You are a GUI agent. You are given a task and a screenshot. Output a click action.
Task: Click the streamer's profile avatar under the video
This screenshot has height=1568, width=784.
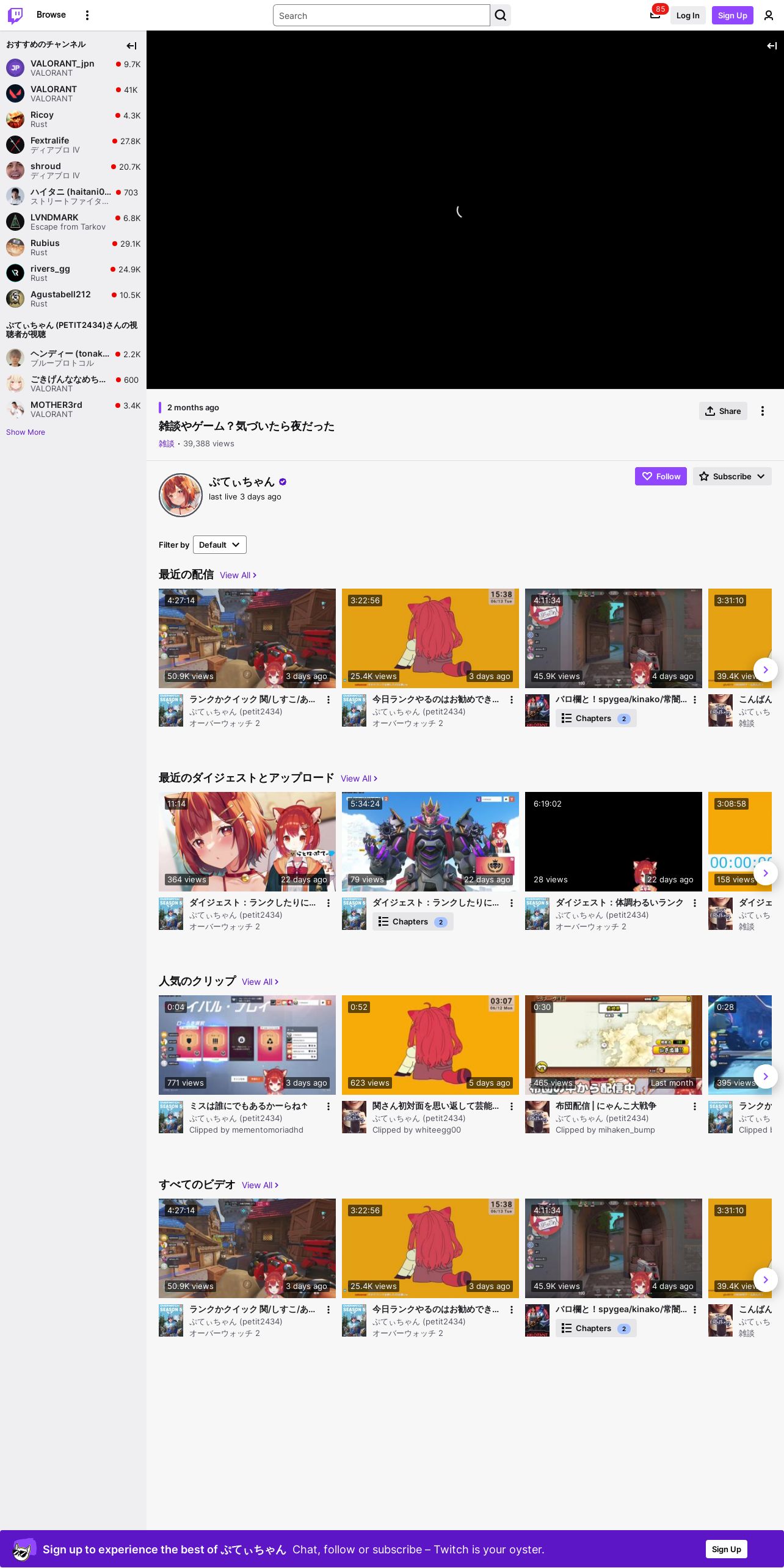pos(181,495)
